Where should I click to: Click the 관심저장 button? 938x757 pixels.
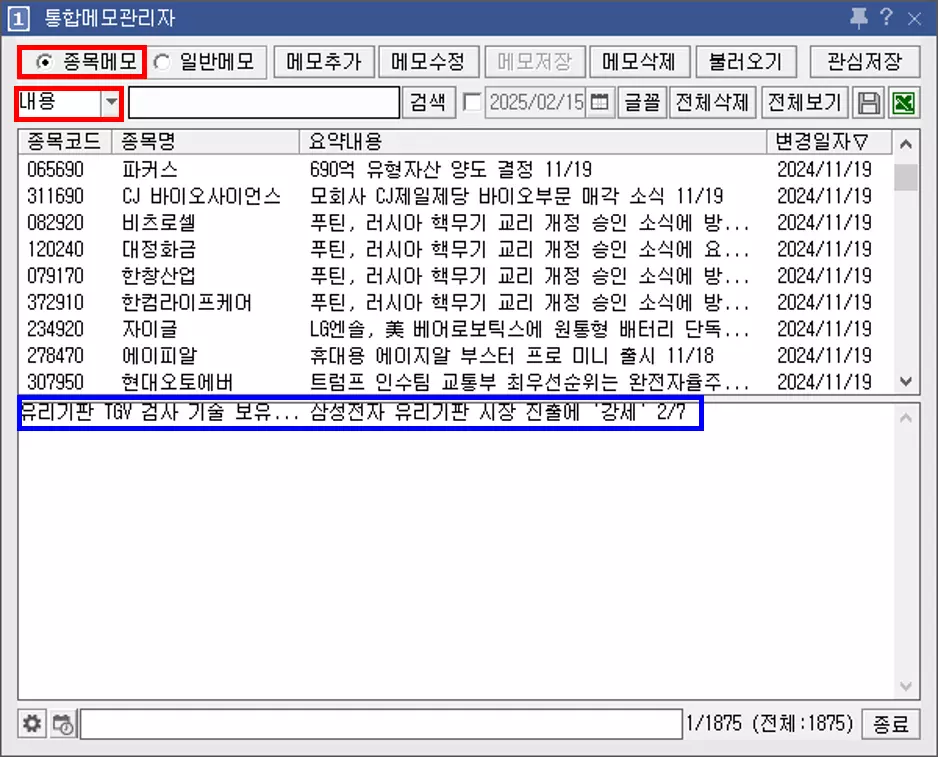point(864,62)
